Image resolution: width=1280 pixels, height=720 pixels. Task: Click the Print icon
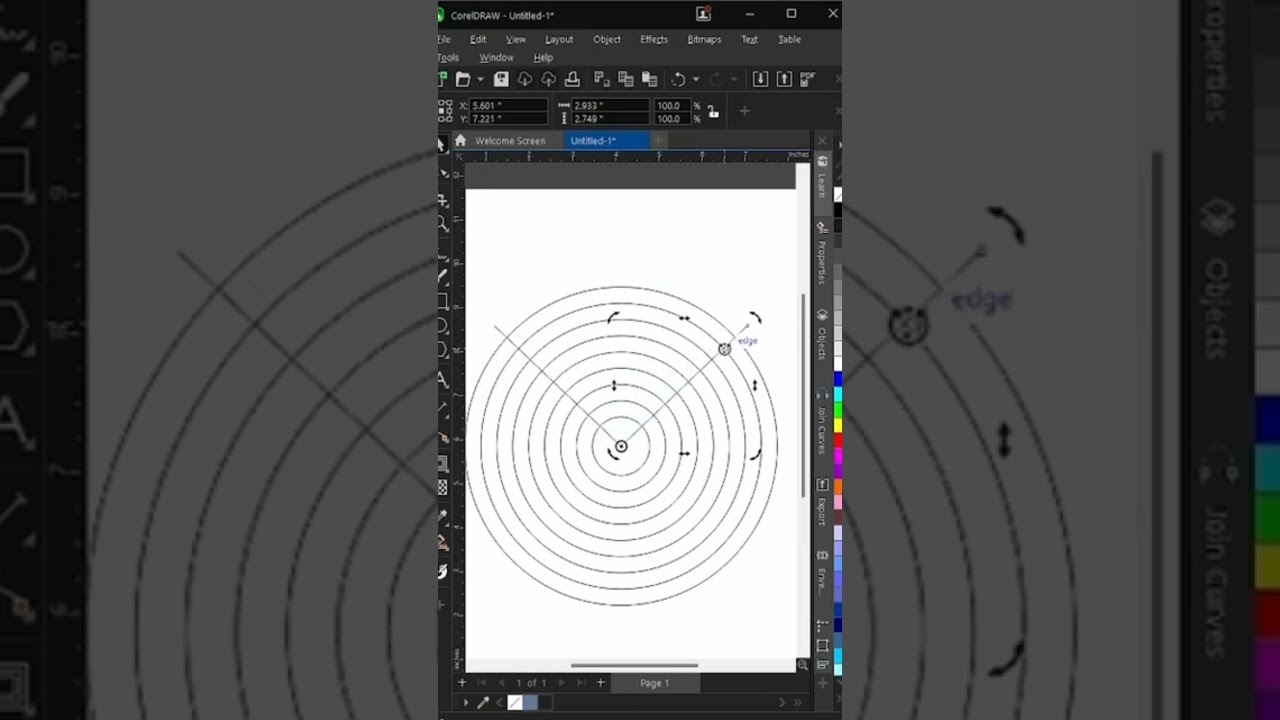(572, 79)
